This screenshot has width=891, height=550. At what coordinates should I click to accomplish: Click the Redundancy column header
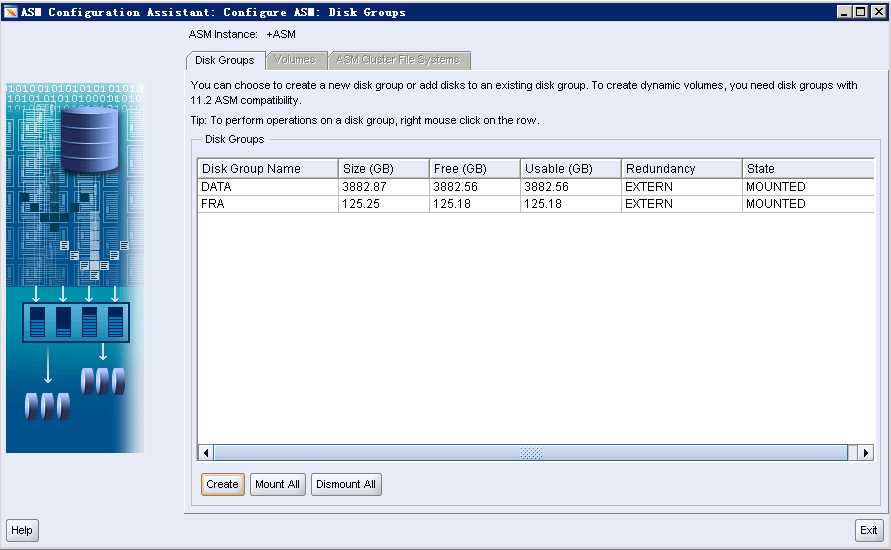click(x=681, y=169)
